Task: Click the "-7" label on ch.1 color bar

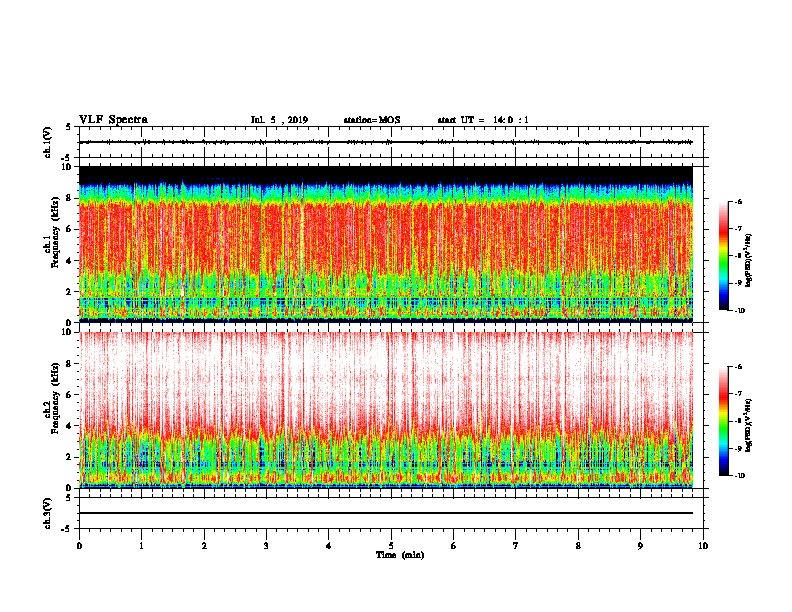Action: [738, 229]
